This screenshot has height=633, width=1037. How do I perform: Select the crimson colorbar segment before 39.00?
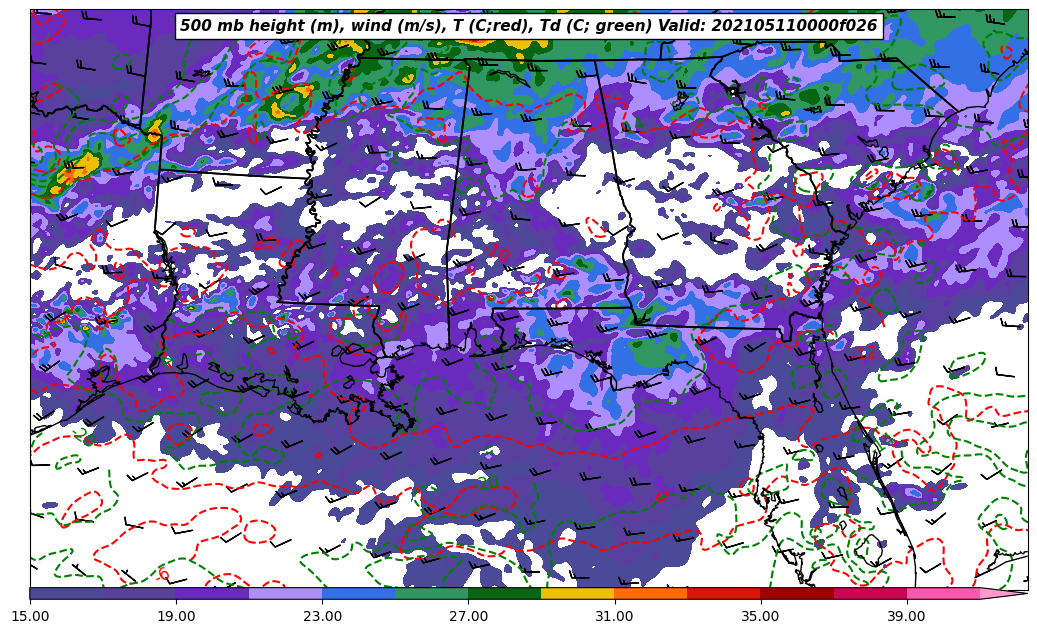[870, 593]
